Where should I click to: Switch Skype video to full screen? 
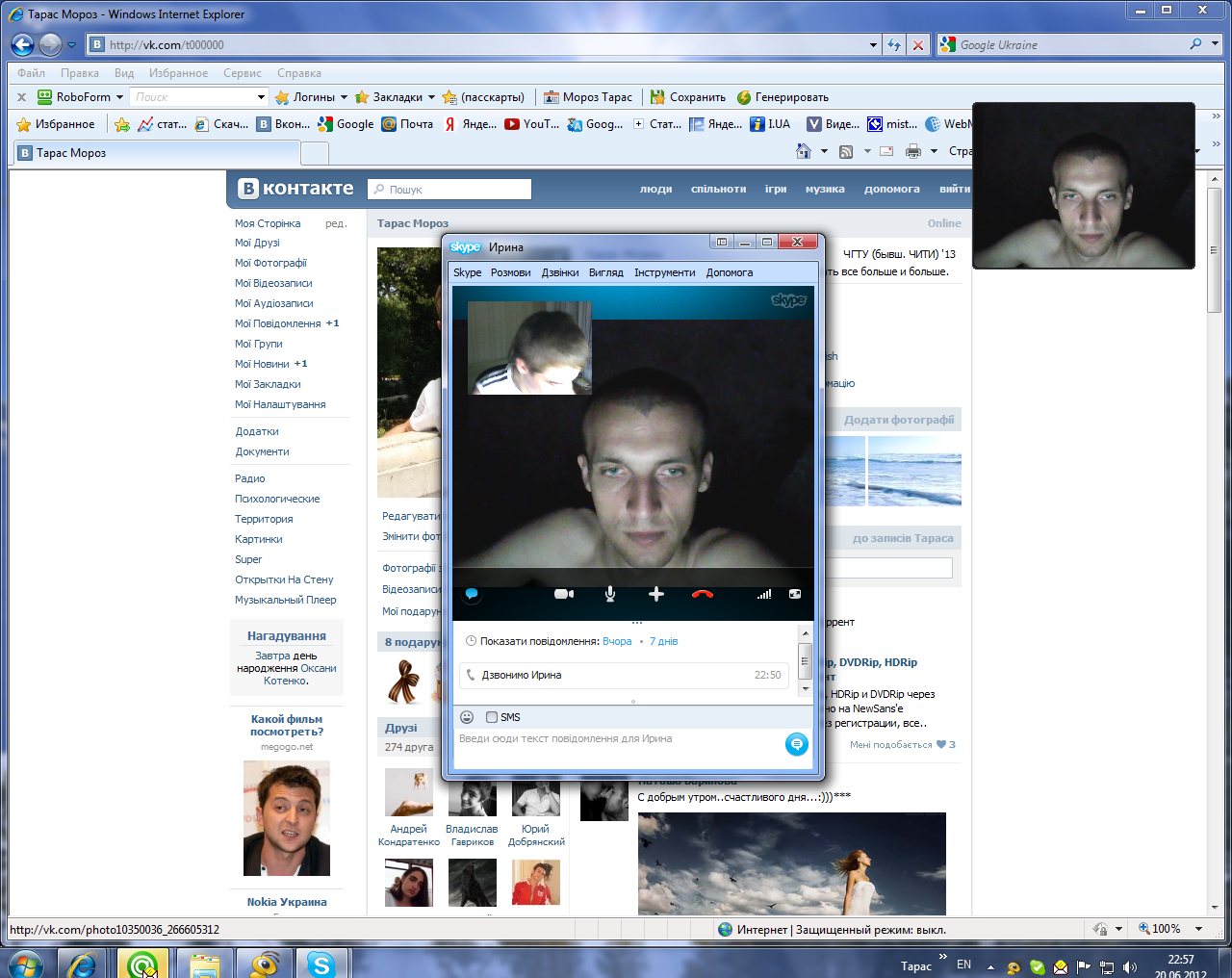coord(795,595)
